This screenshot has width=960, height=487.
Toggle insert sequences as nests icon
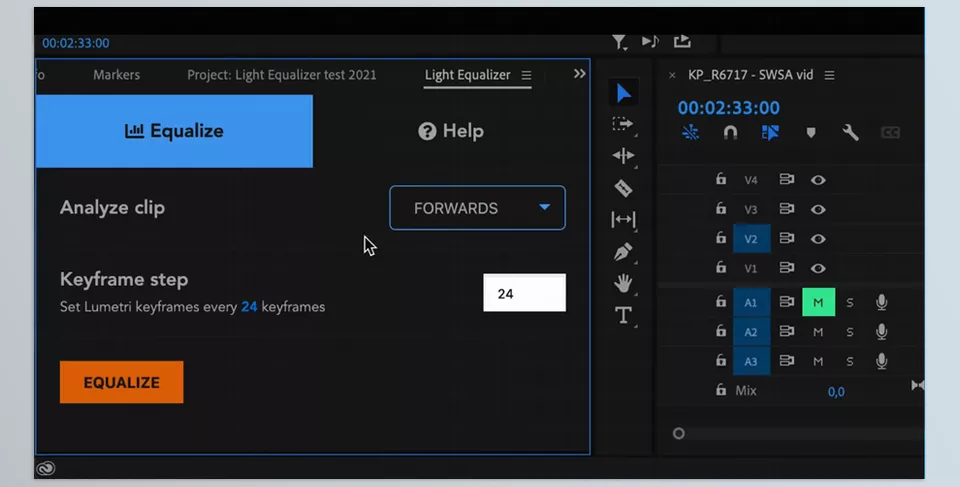tap(691, 132)
